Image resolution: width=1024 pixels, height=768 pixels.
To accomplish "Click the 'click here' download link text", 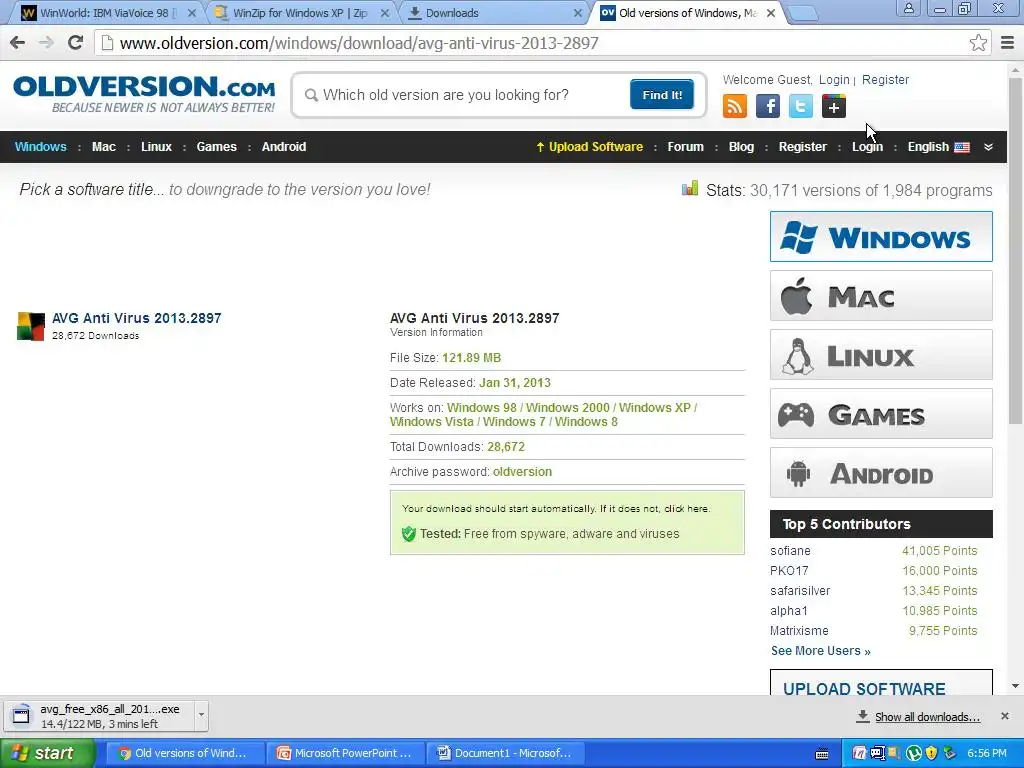I will point(686,509).
